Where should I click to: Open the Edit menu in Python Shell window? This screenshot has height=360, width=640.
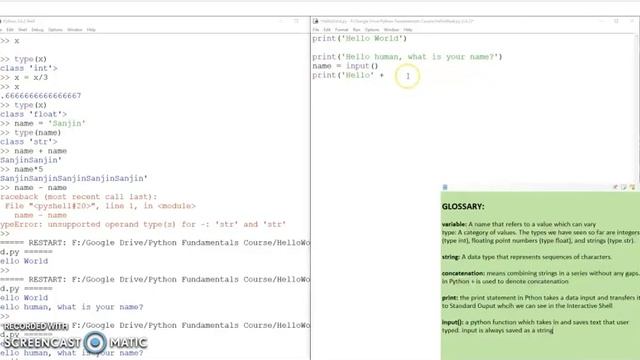point(10,30)
